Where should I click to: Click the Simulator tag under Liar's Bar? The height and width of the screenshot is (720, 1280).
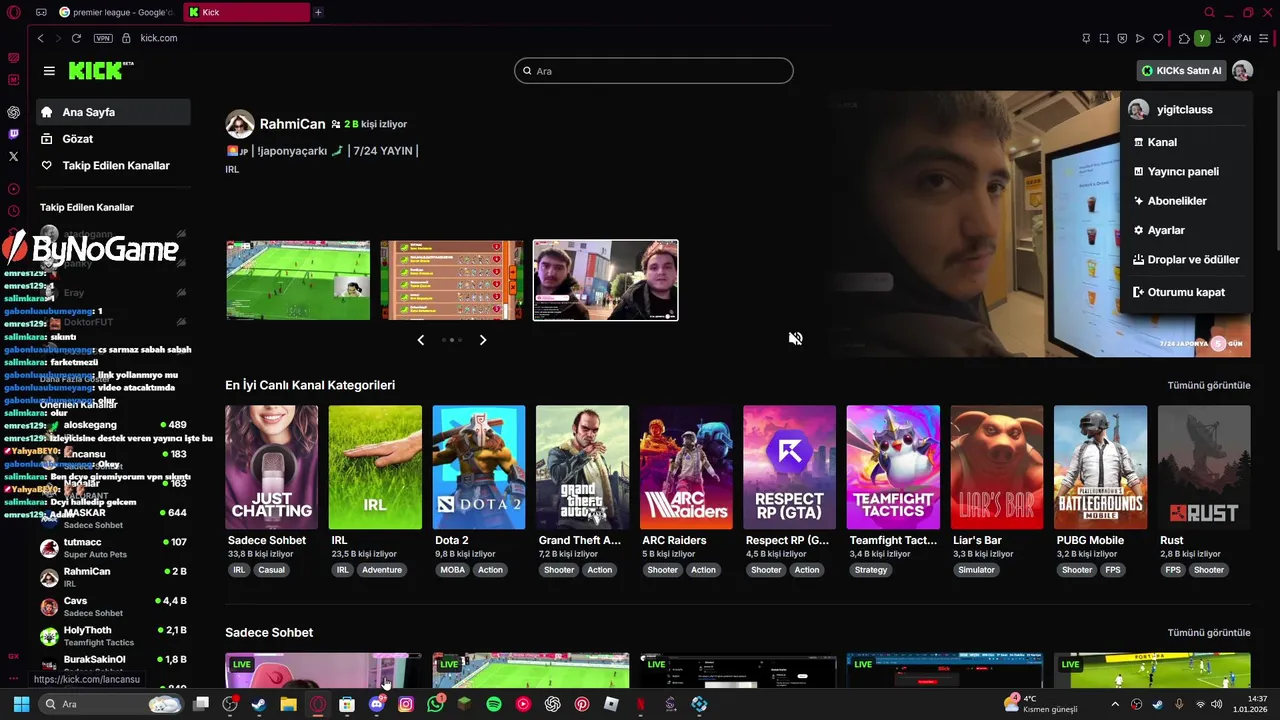pos(976,570)
